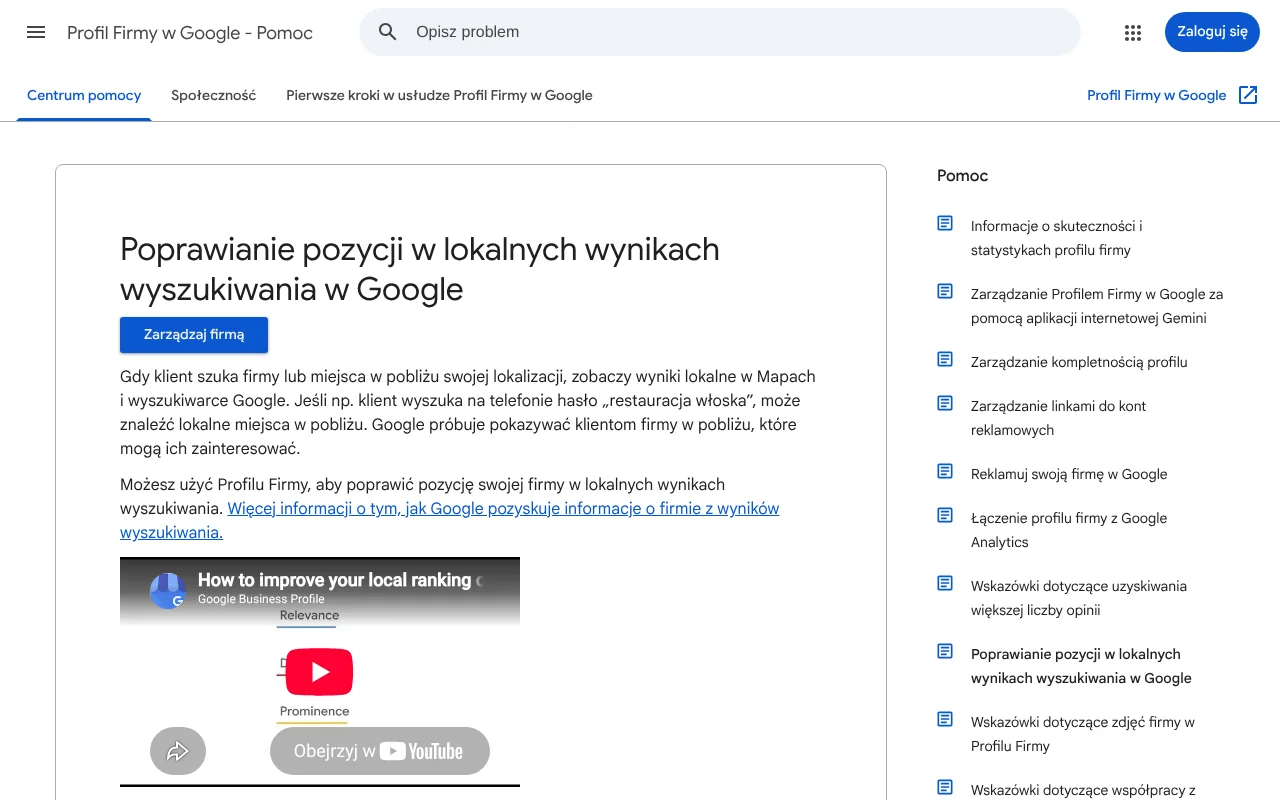Open Reklamuj swoją firmę w Google article

pos(1069,474)
